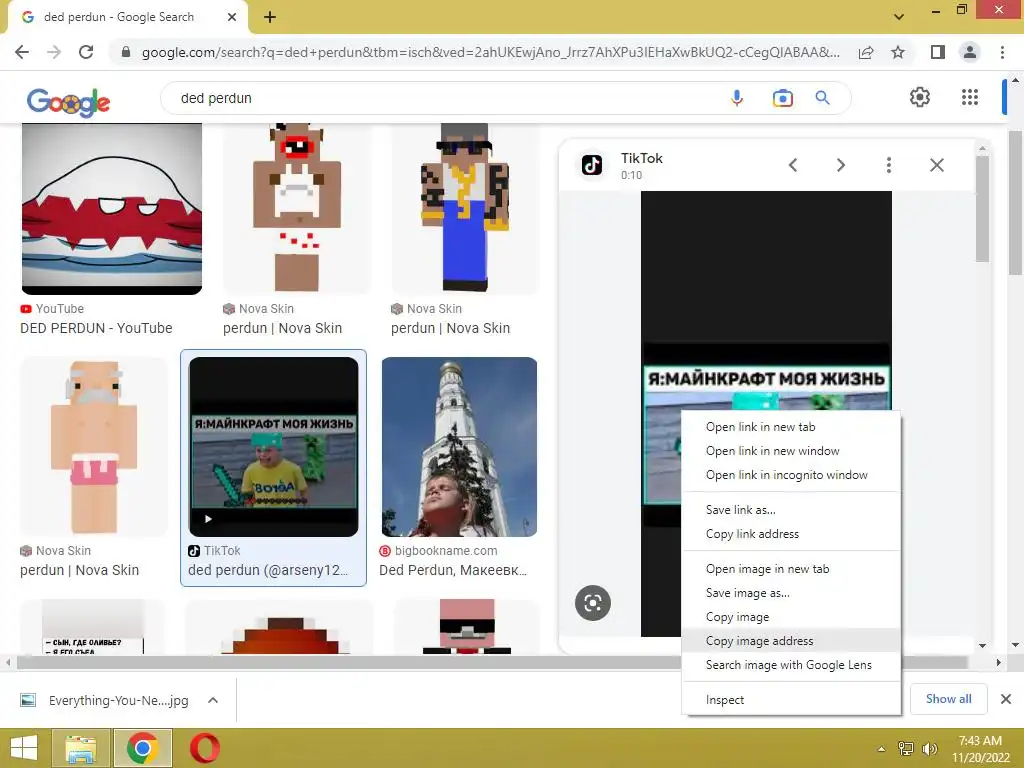Start voice search with the microphone
The image size is (1024, 768).
pos(737,98)
